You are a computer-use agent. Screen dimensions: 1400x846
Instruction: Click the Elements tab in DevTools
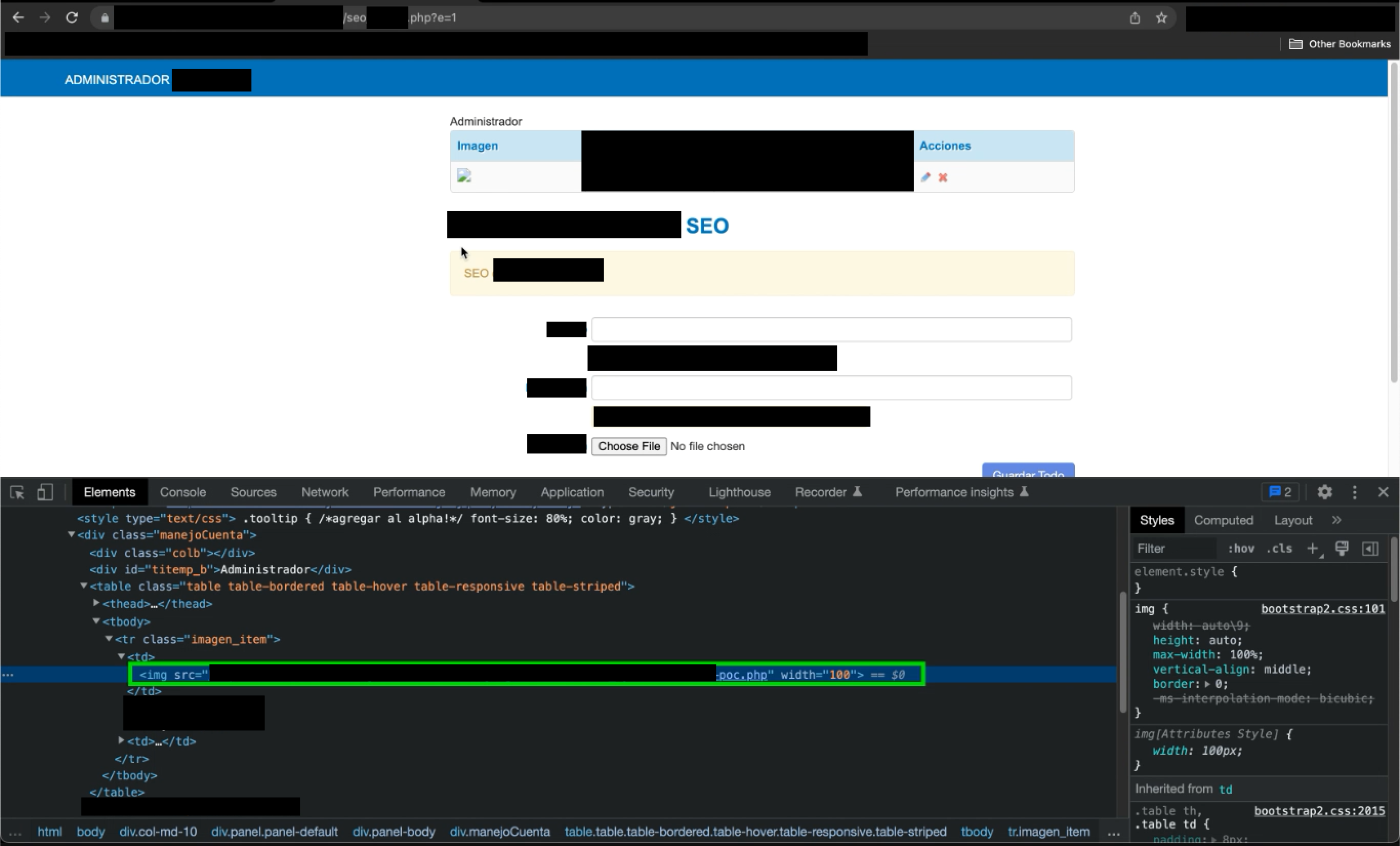[x=109, y=492]
